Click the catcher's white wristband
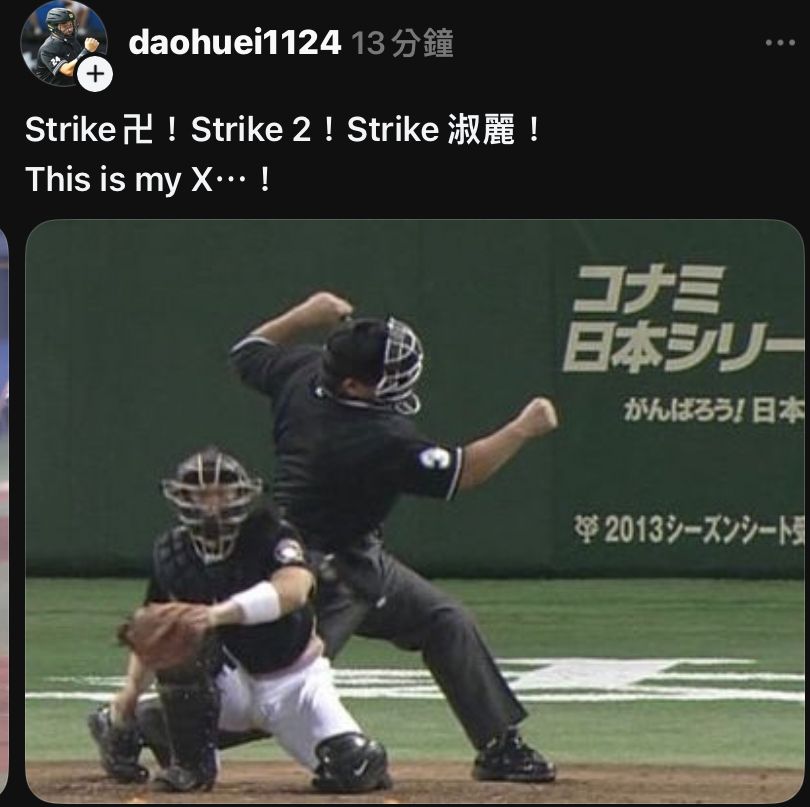The height and width of the screenshot is (807, 810). [257, 603]
